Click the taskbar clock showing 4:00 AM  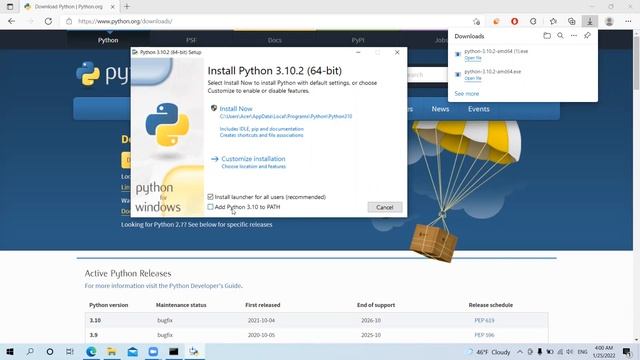[x=604, y=352]
